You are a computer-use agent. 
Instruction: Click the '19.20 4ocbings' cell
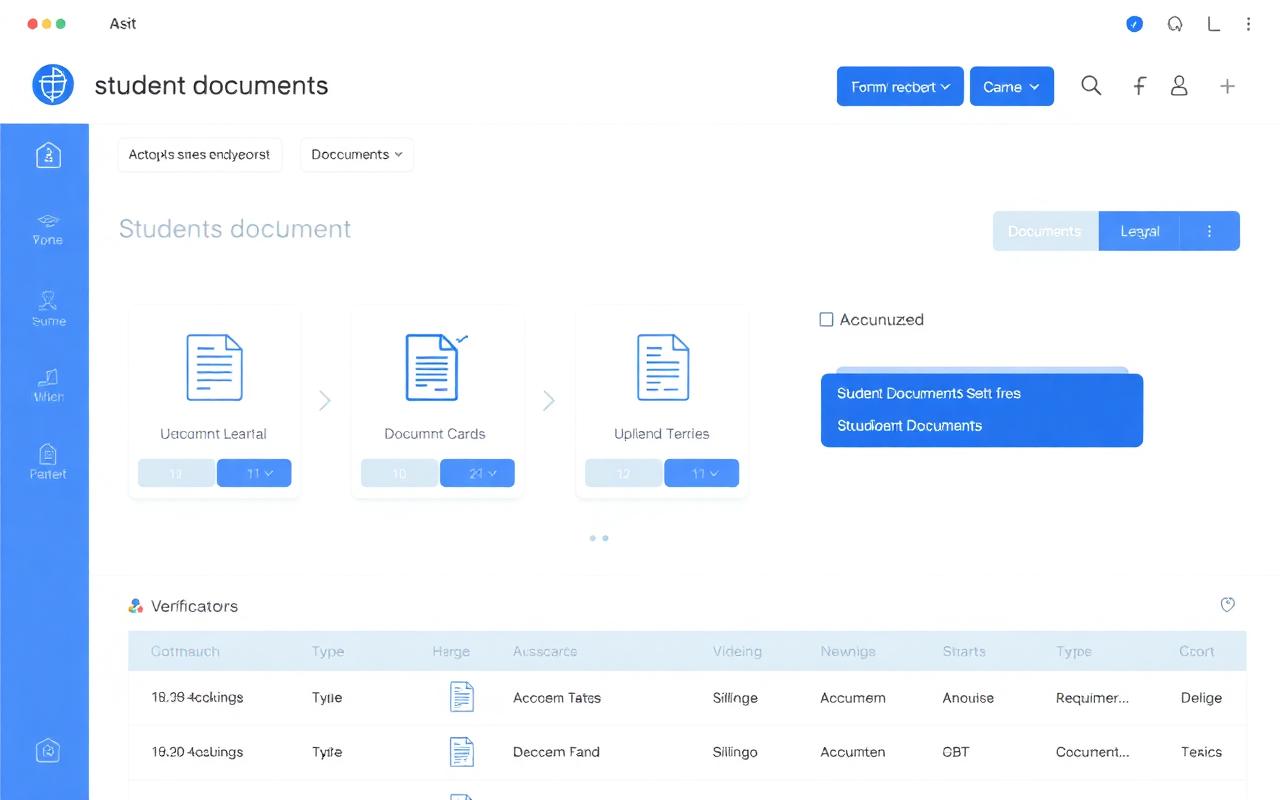click(x=197, y=752)
